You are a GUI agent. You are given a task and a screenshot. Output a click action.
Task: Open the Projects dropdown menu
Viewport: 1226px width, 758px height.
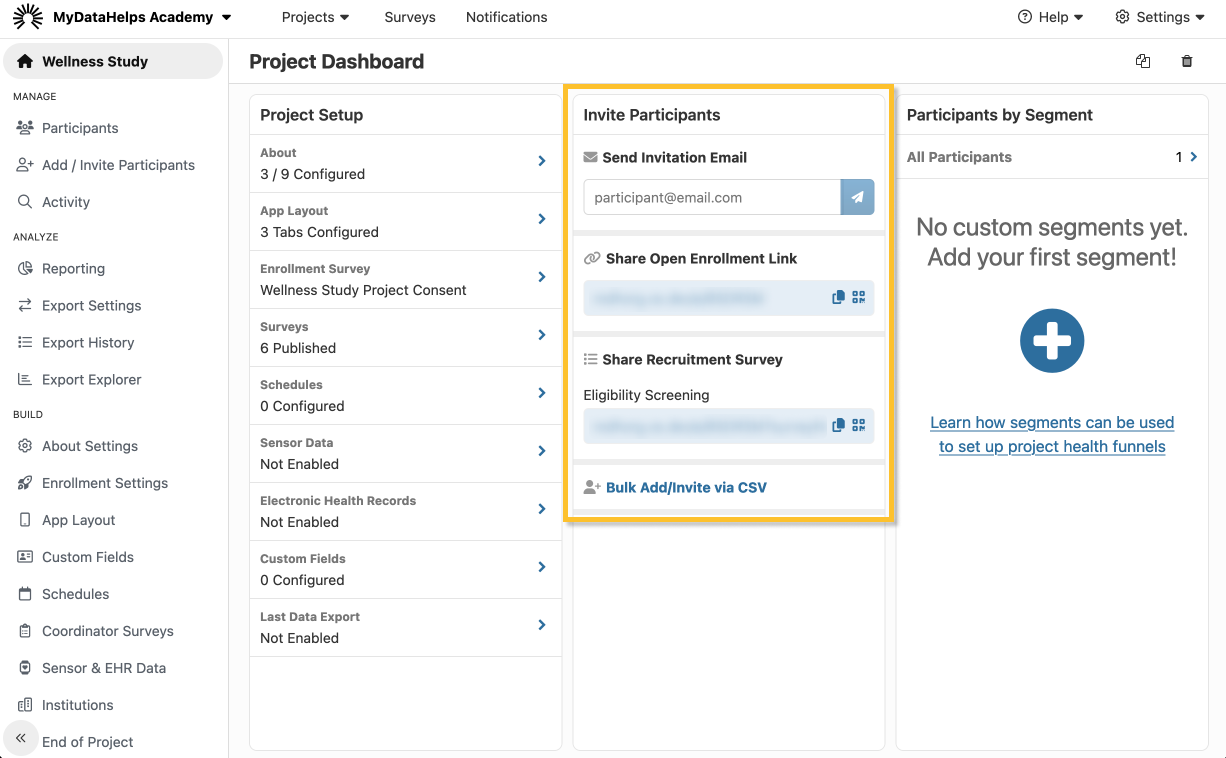[315, 17]
